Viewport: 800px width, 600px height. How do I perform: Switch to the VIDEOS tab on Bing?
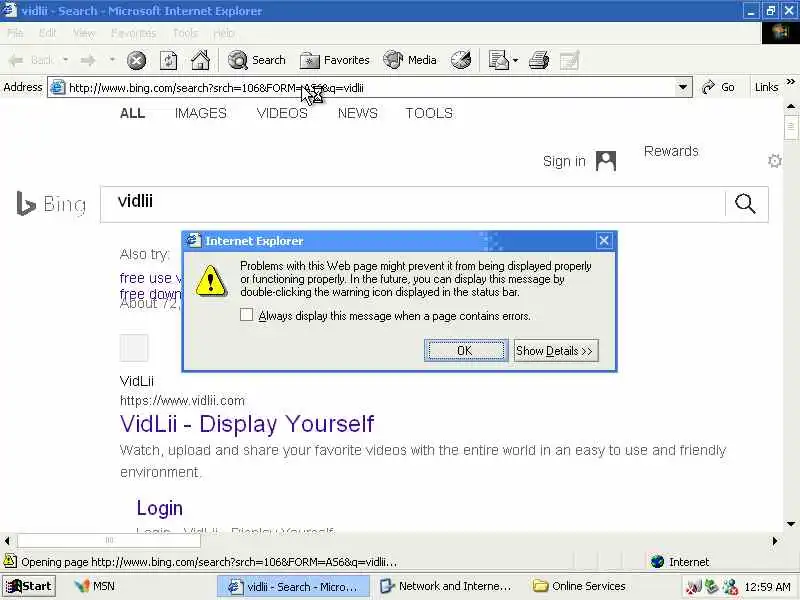(x=282, y=113)
